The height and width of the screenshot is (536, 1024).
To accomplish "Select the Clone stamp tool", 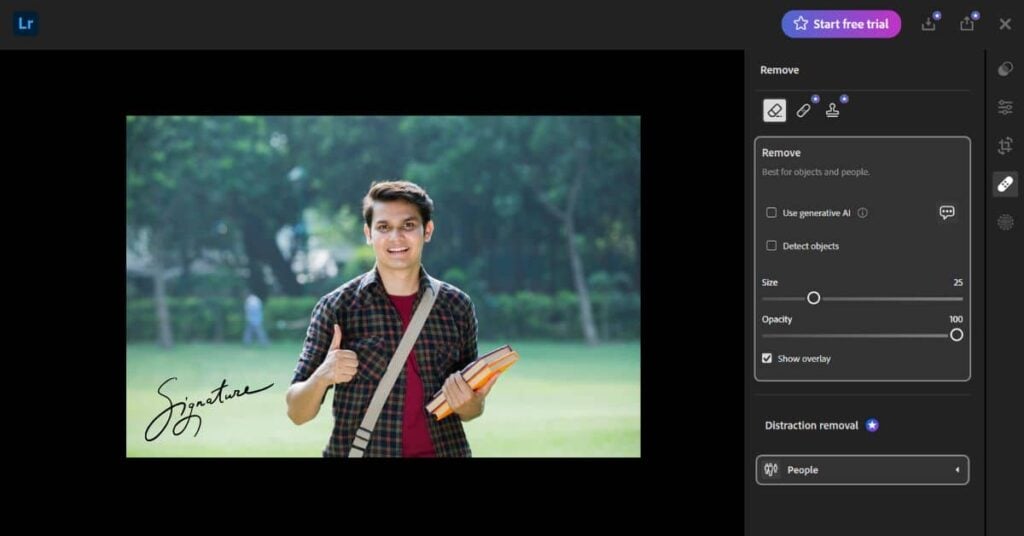I will coord(832,110).
